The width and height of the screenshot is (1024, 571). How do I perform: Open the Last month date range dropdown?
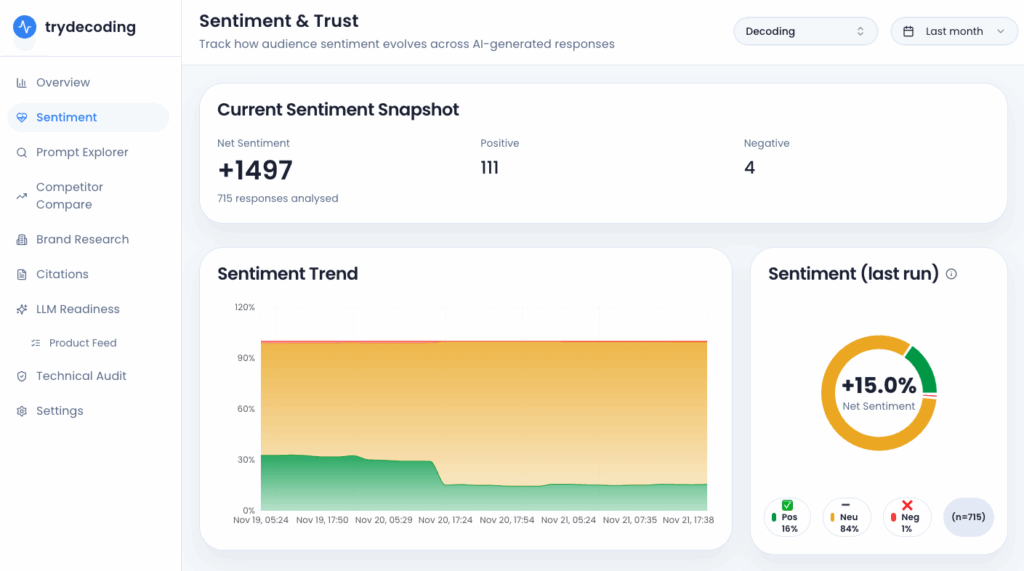click(954, 31)
